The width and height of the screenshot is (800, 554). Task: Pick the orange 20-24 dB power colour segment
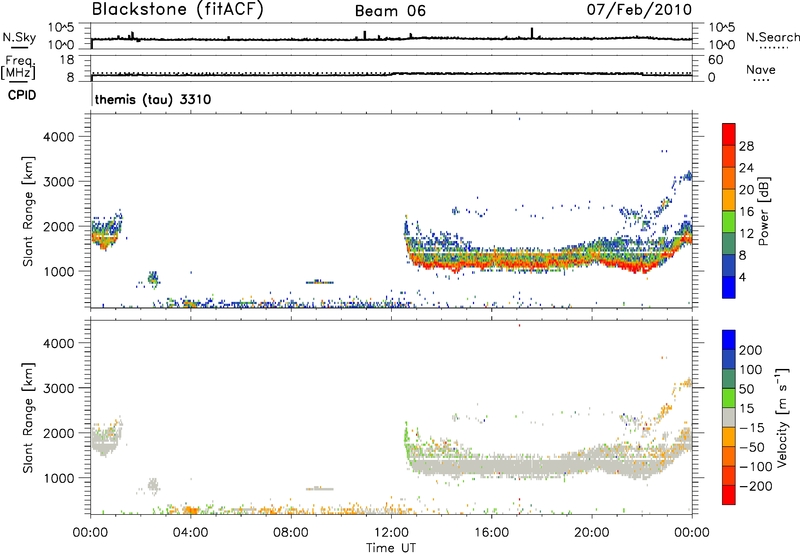[x=729, y=178]
